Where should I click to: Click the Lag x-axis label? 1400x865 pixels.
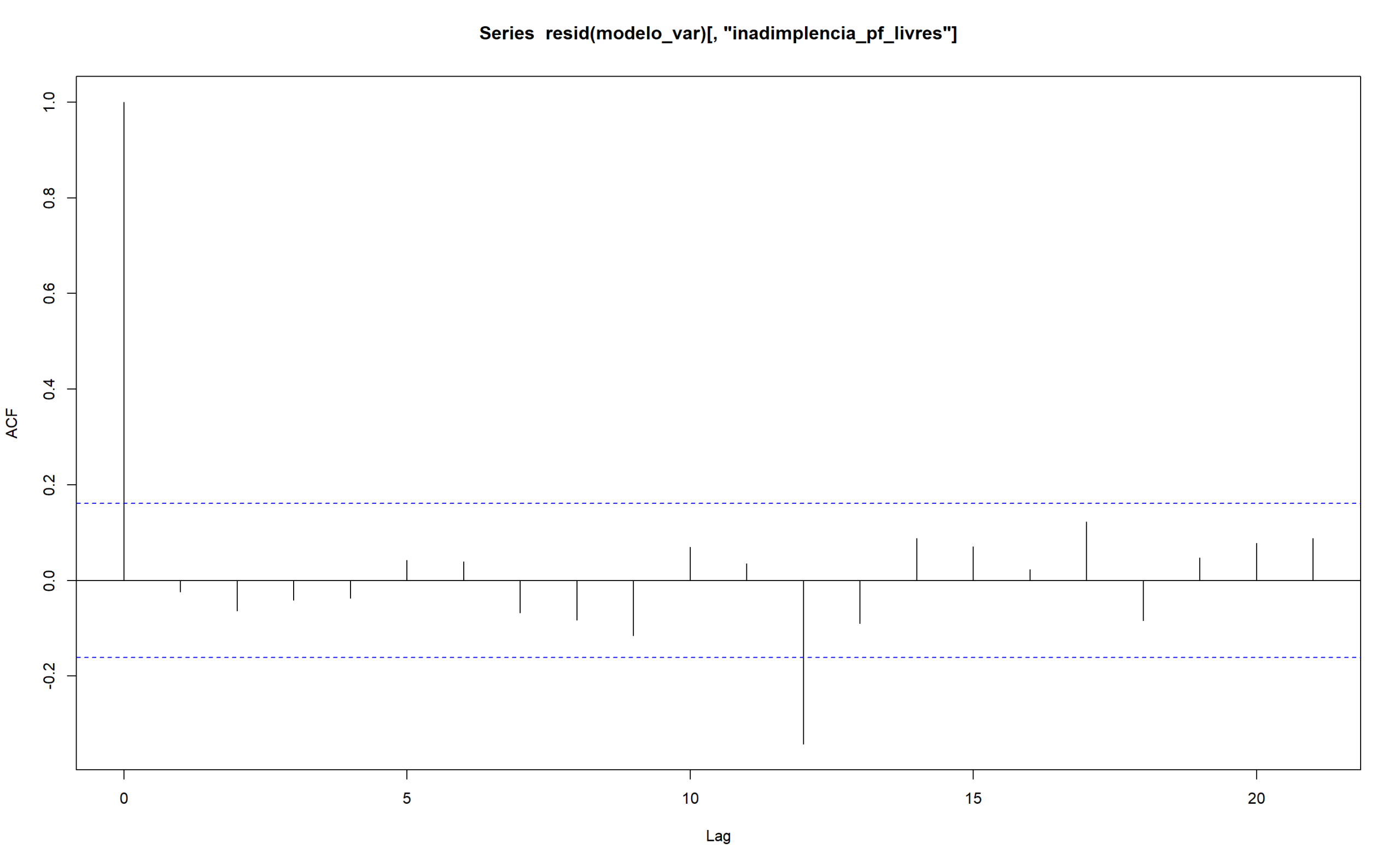pyautogui.click(x=718, y=837)
